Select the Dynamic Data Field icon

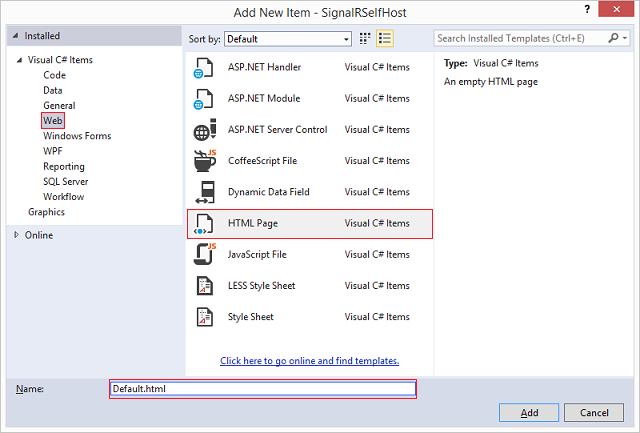tap(204, 192)
